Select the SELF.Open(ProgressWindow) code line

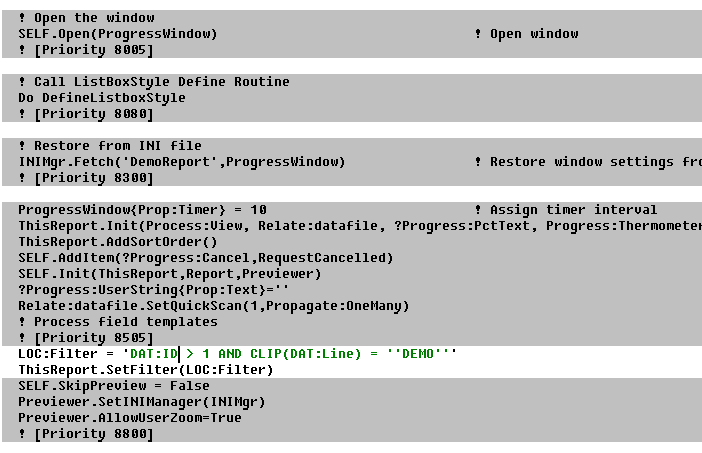pos(118,34)
